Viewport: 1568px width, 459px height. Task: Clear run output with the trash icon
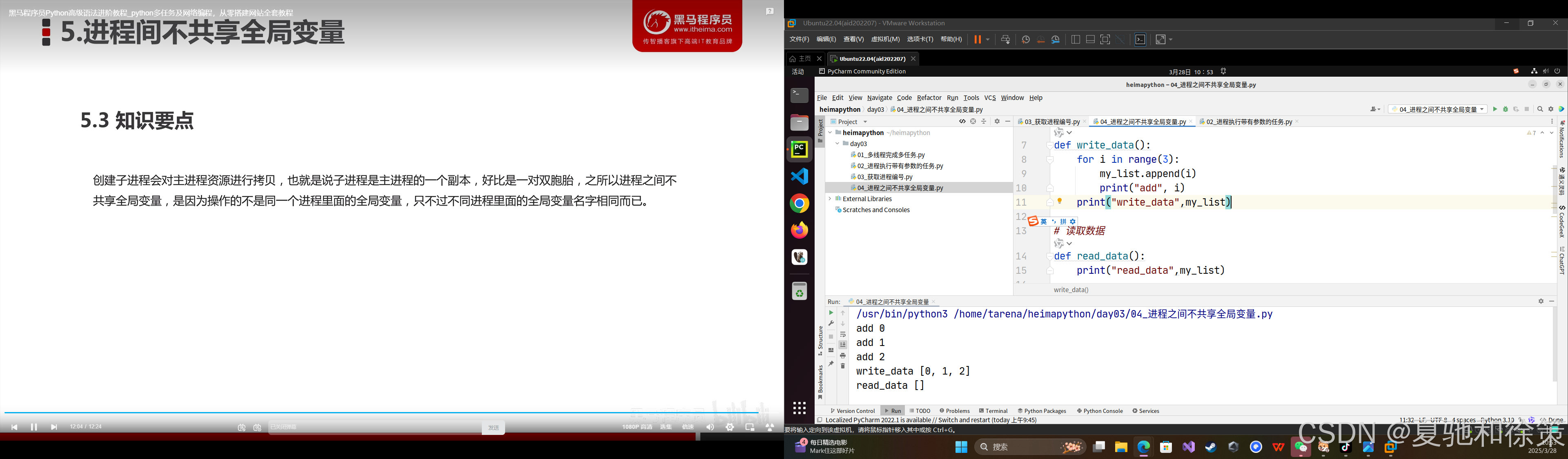842,366
